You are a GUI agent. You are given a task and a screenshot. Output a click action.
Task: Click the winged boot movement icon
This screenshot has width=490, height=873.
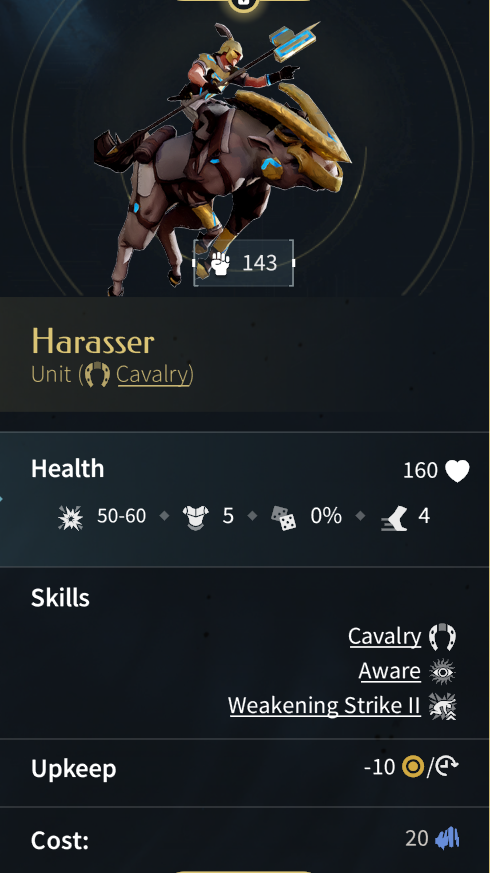click(x=394, y=518)
